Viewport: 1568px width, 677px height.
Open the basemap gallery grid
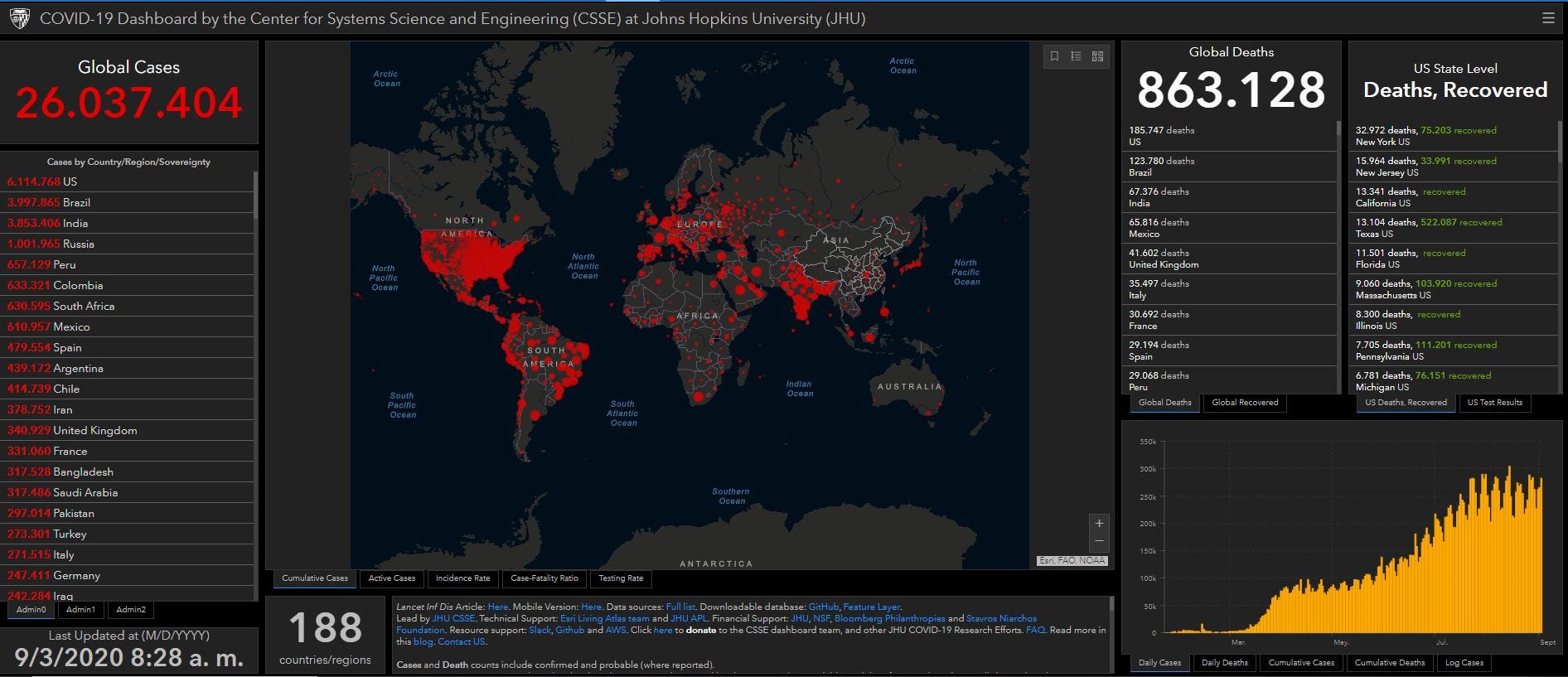click(x=1097, y=56)
